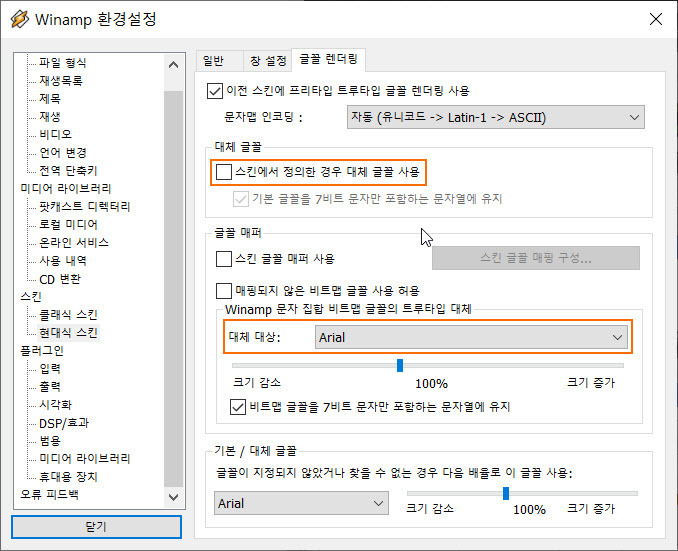
Task: Open 미디어 라이브러리 plugin settings under 플러그인
Action: tap(84, 459)
